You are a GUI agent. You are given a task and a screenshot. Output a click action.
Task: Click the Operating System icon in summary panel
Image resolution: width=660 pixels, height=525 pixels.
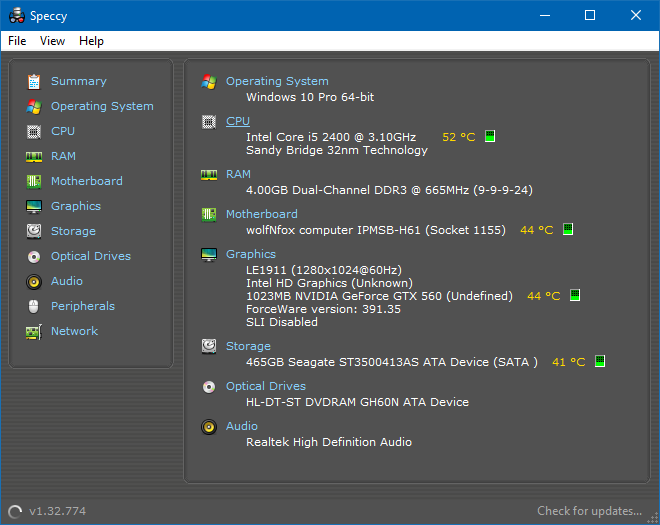point(209,82)
